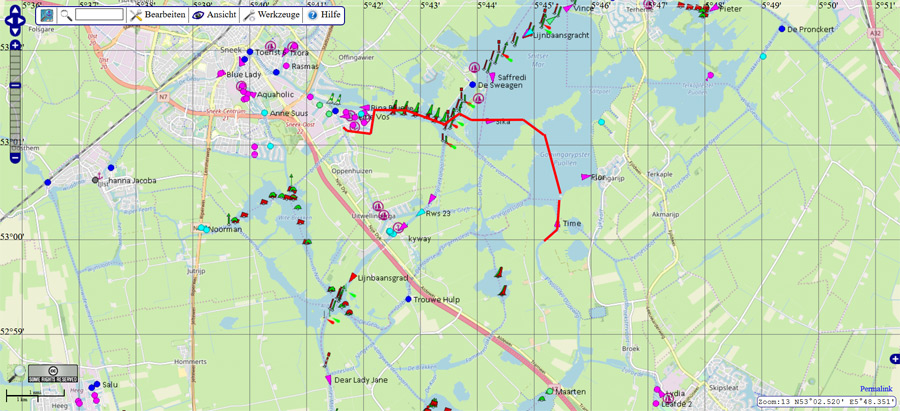900x411 pixels.
Task: Click the magnifier map icon at bottom left
Action: pyautogui.click(x=17, y=373)
